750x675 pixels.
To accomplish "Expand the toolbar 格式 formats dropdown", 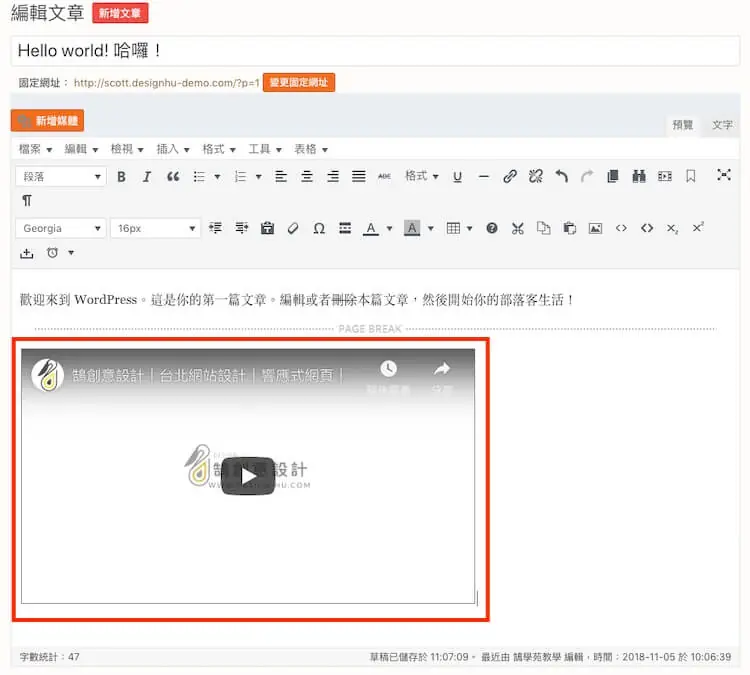I will (421, 176).
